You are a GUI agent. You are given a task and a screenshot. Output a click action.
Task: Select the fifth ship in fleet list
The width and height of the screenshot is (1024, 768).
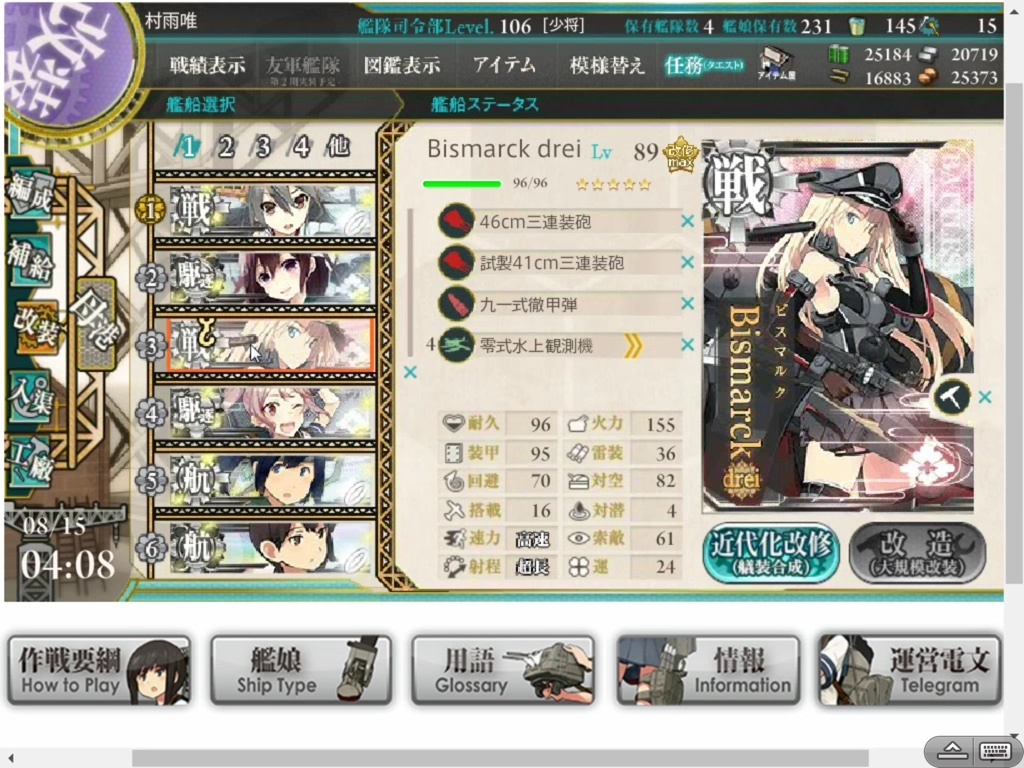pyautogui.click(x=270, y=480)
